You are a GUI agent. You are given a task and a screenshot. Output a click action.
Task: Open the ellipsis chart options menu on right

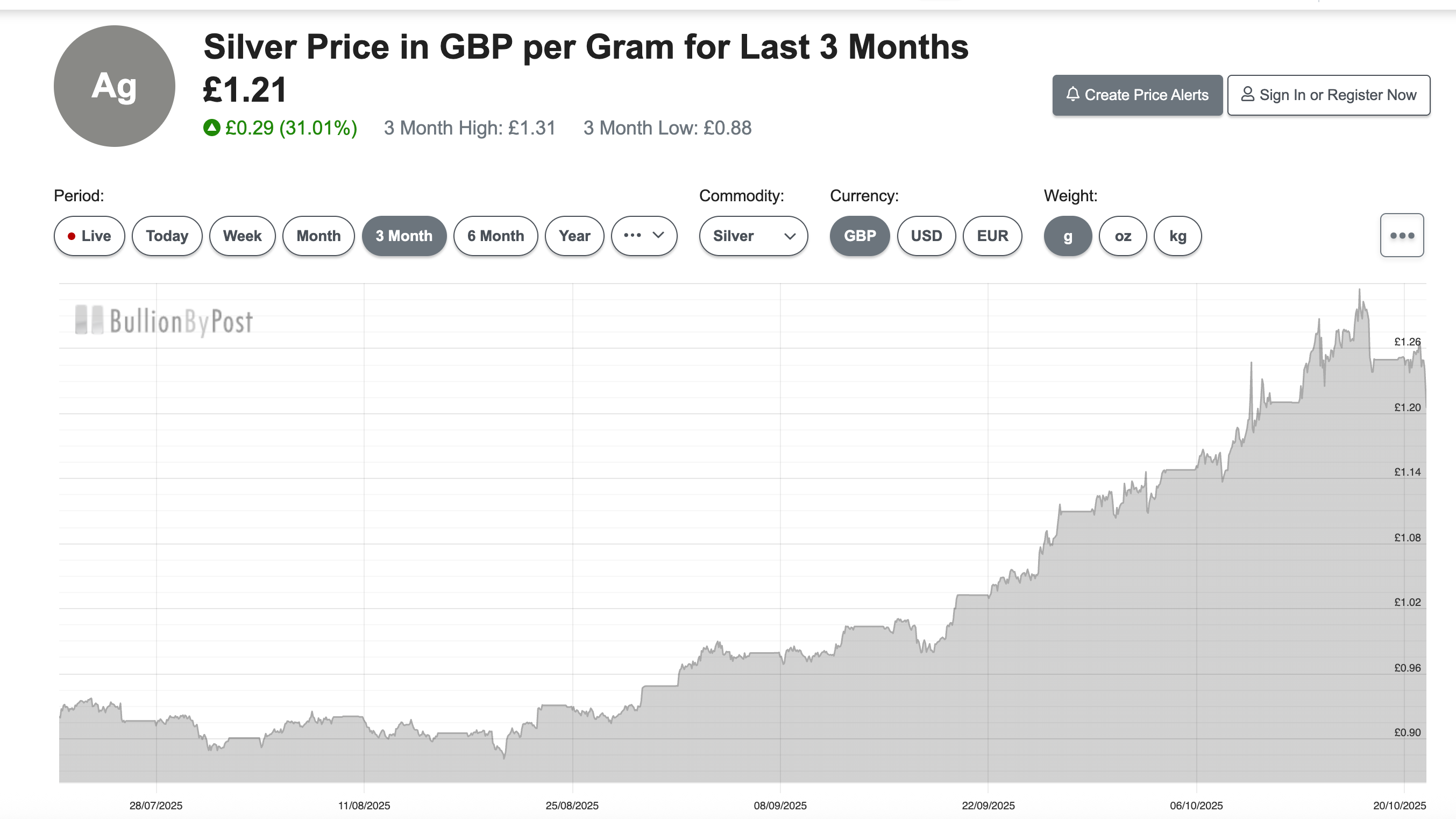pos(1402,235)
